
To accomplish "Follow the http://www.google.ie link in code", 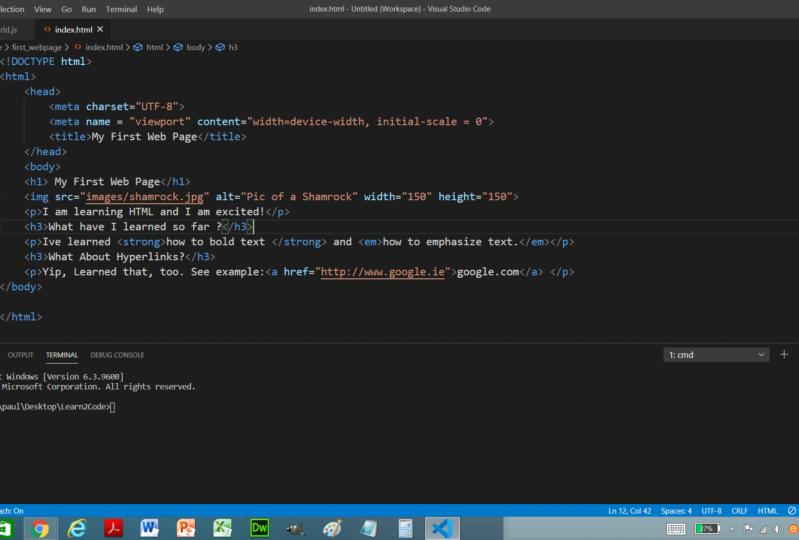I will pos(383,272).
